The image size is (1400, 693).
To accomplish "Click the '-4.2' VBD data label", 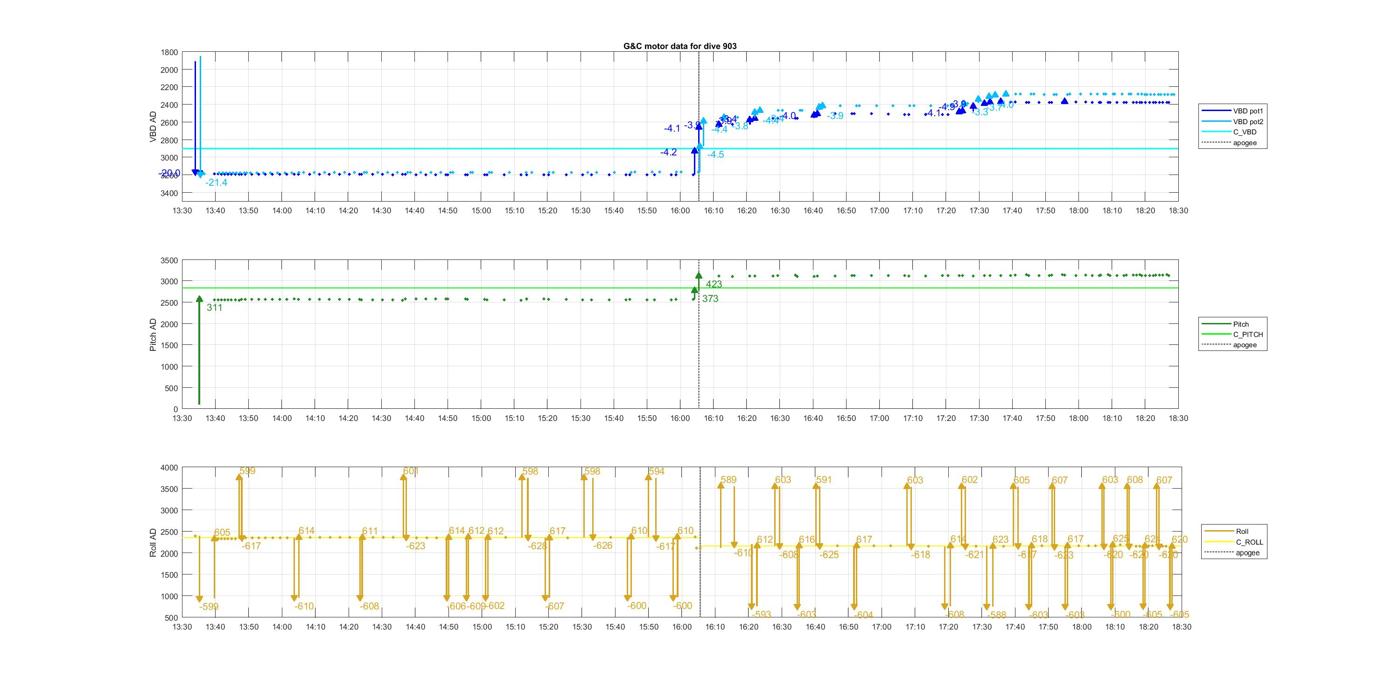I will coord(668,152).
